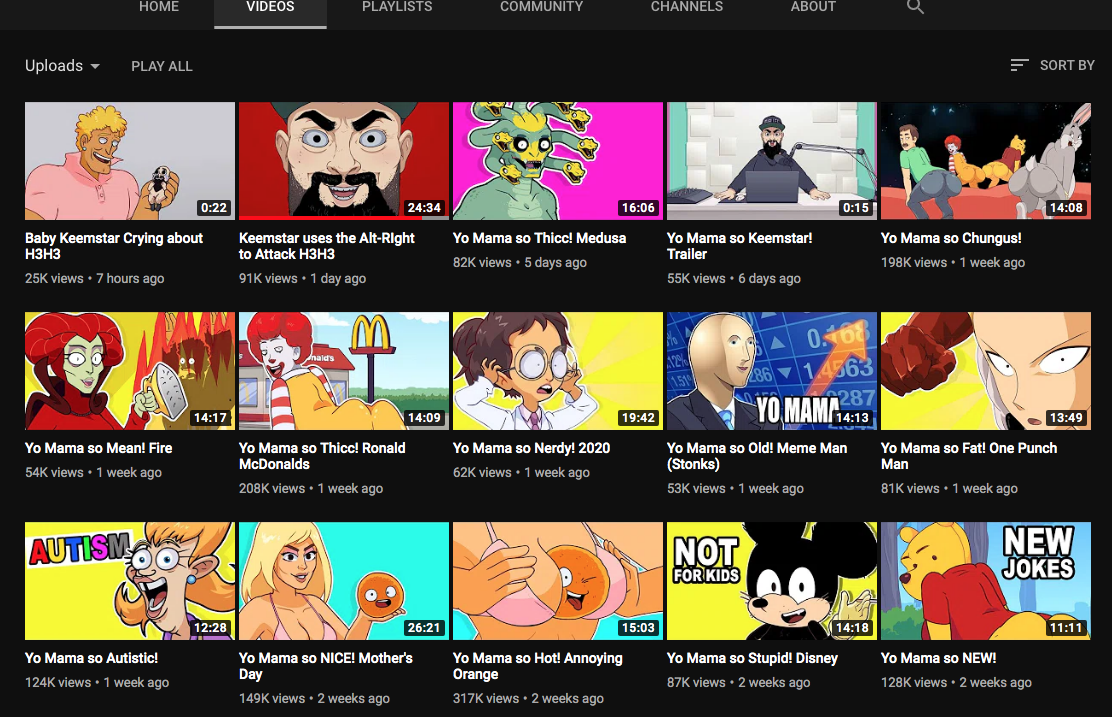
Task: Click the 24:34 duration badge
Action: point(424,208)
